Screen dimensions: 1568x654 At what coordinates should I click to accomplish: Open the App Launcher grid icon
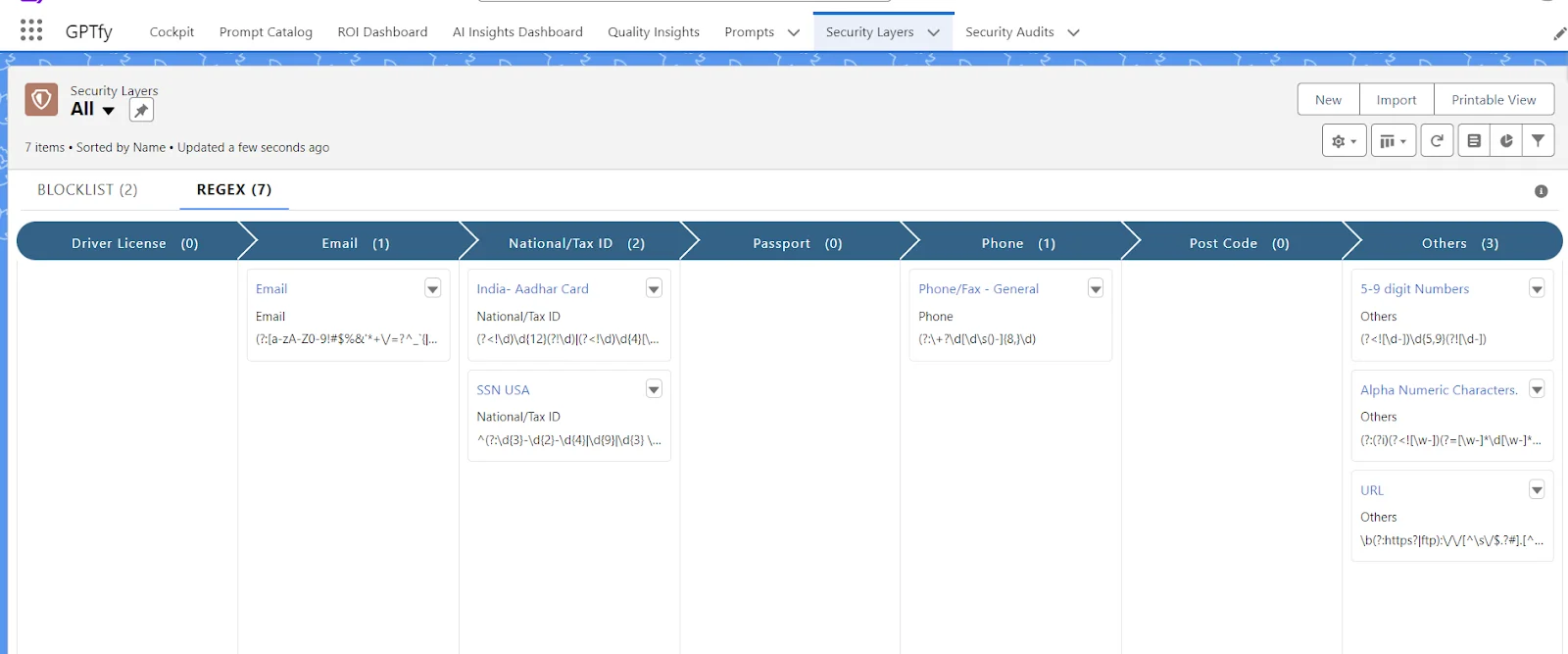pyautogui.click(x=31, y=31)
